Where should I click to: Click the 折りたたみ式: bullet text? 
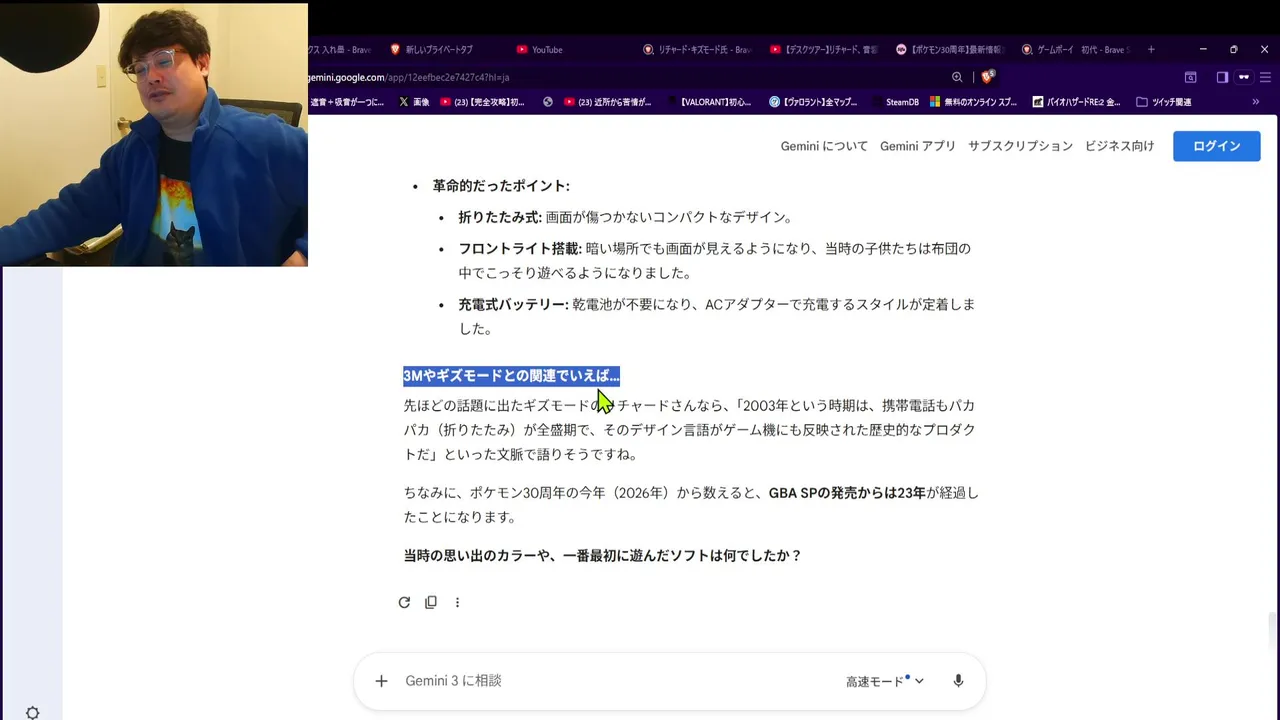tap(500, 217)
